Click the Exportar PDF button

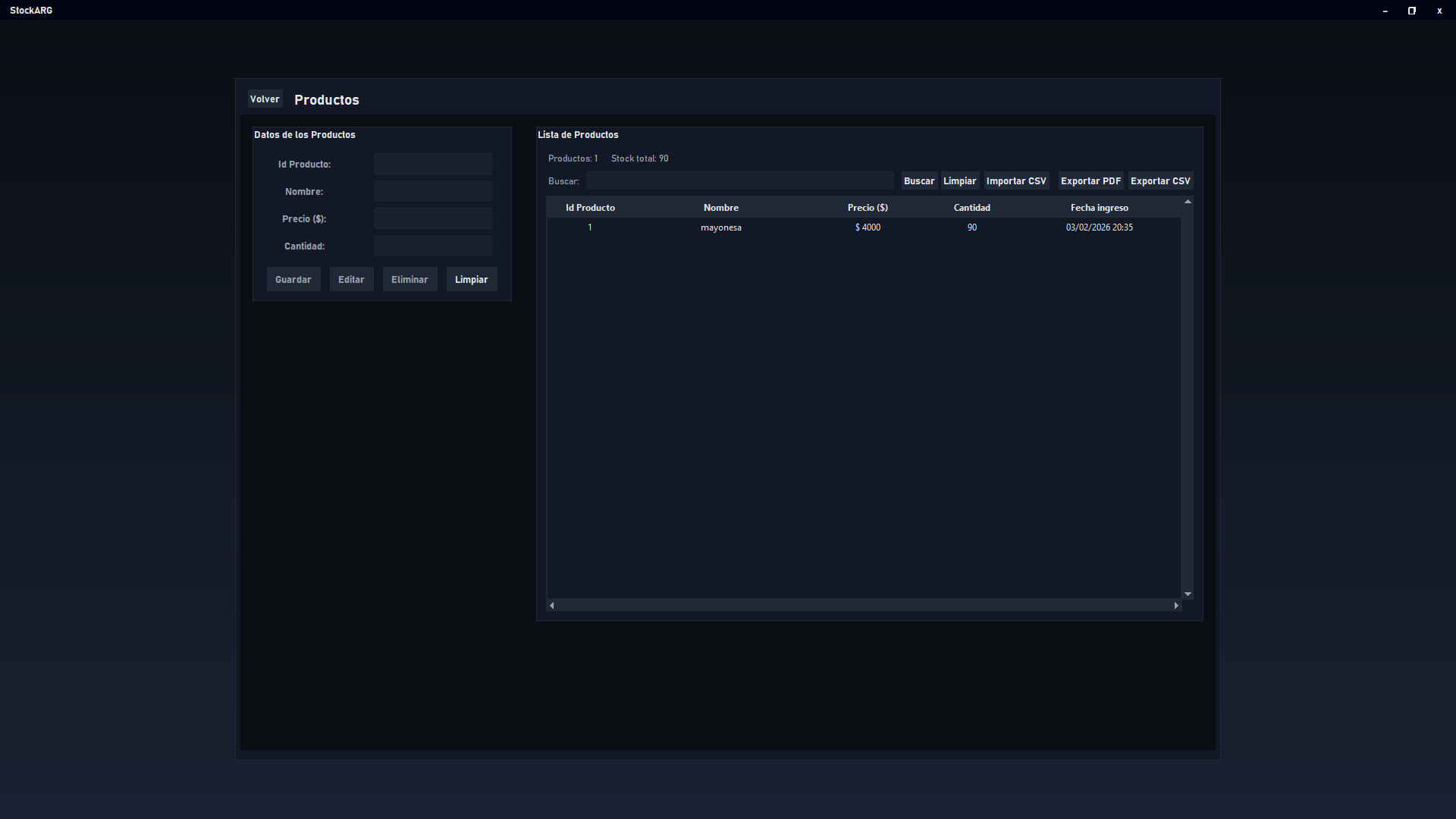click(x=1090, y=181)
